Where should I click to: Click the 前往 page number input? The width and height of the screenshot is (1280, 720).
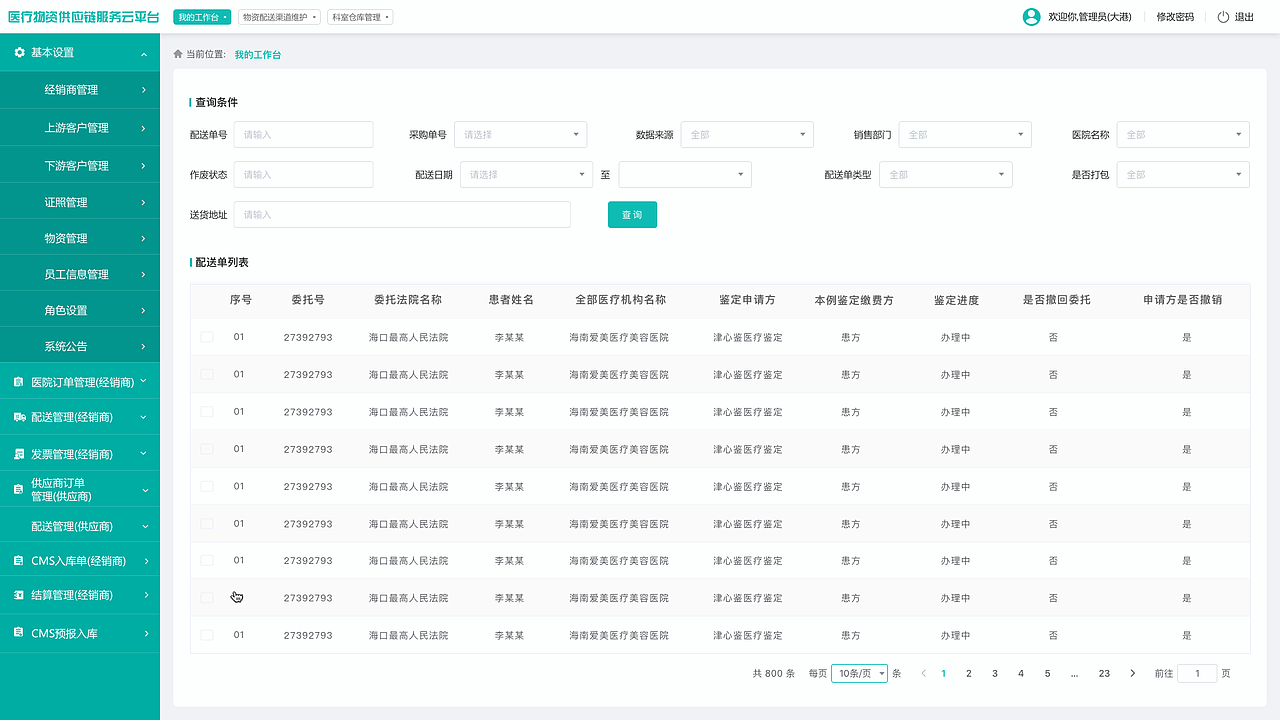pos(1197,674)
